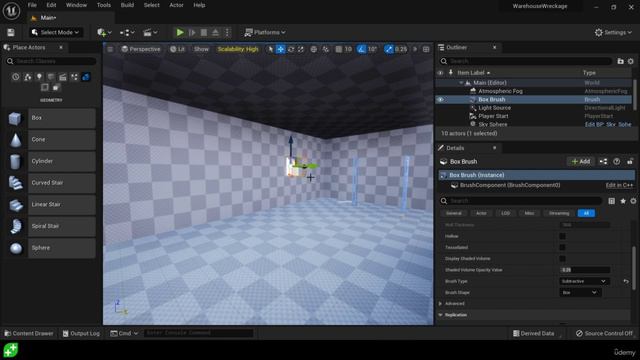Viewport: 640px width, 360px height.
Task: Select the highlighted Geometry category icon
Action: (x=86, y=77)
